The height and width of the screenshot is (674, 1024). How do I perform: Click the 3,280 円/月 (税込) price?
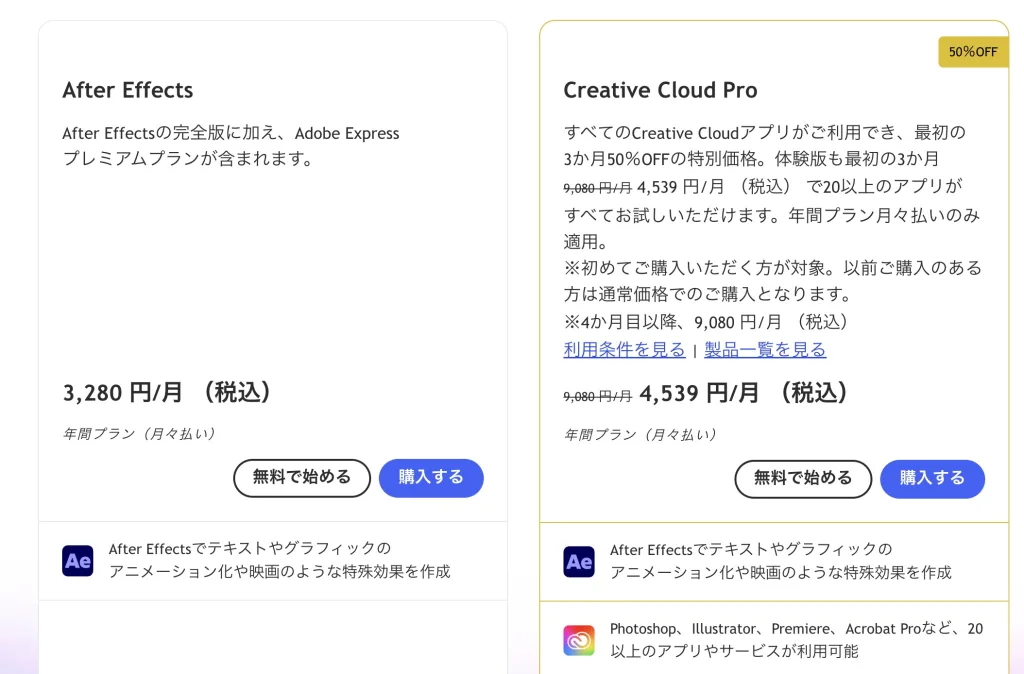(x=167, y=393)
